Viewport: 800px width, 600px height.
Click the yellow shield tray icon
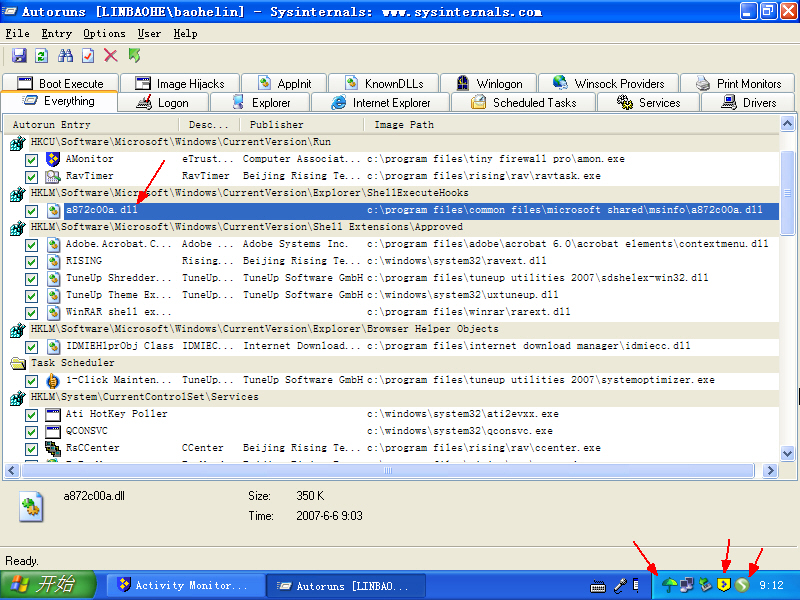point(723,585)
